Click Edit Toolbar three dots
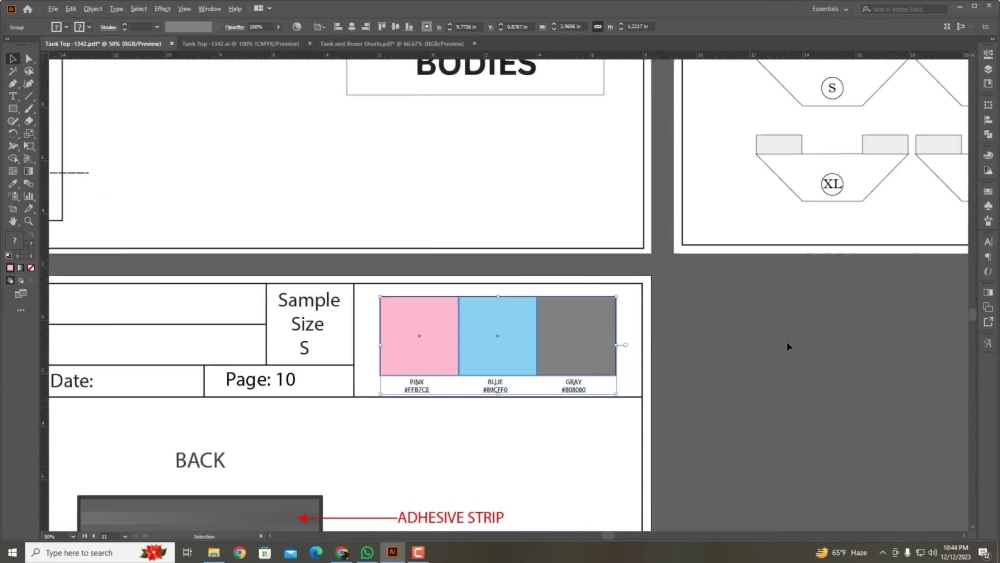1000x563 pixels. pyautogui.click(x=21, y=310)
